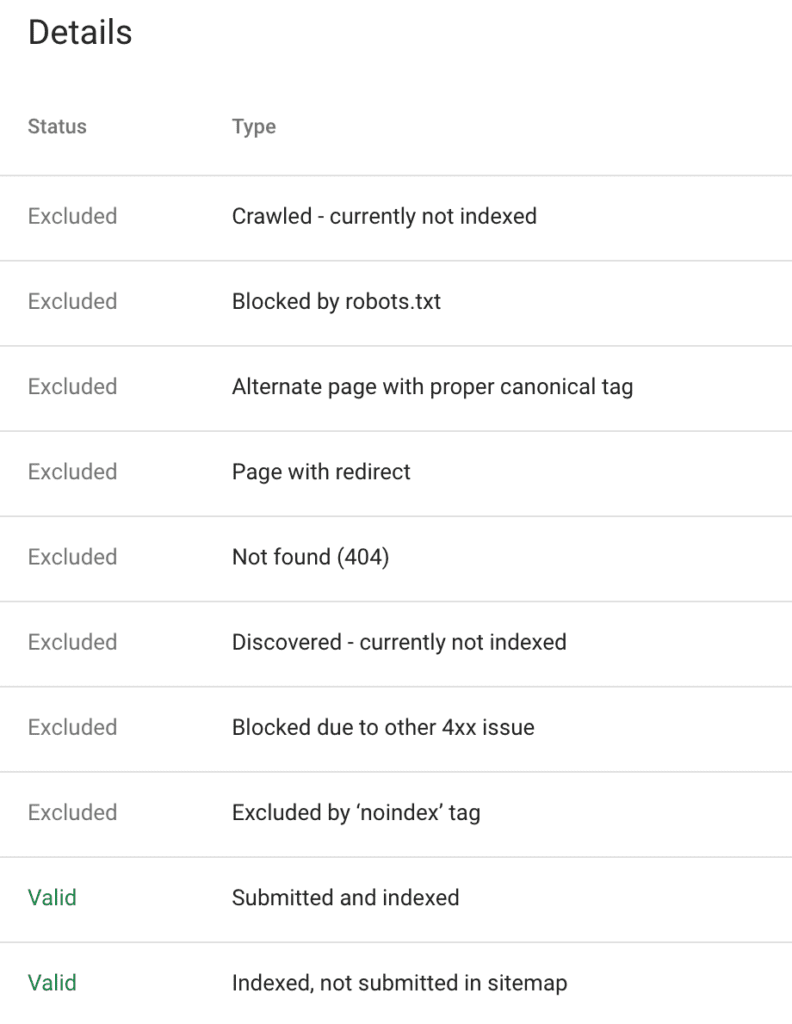Viewport: 792px width, 1024px height.
Task: Click Excluded status next to 'Page with redirect'
Action: pos(72,471)
